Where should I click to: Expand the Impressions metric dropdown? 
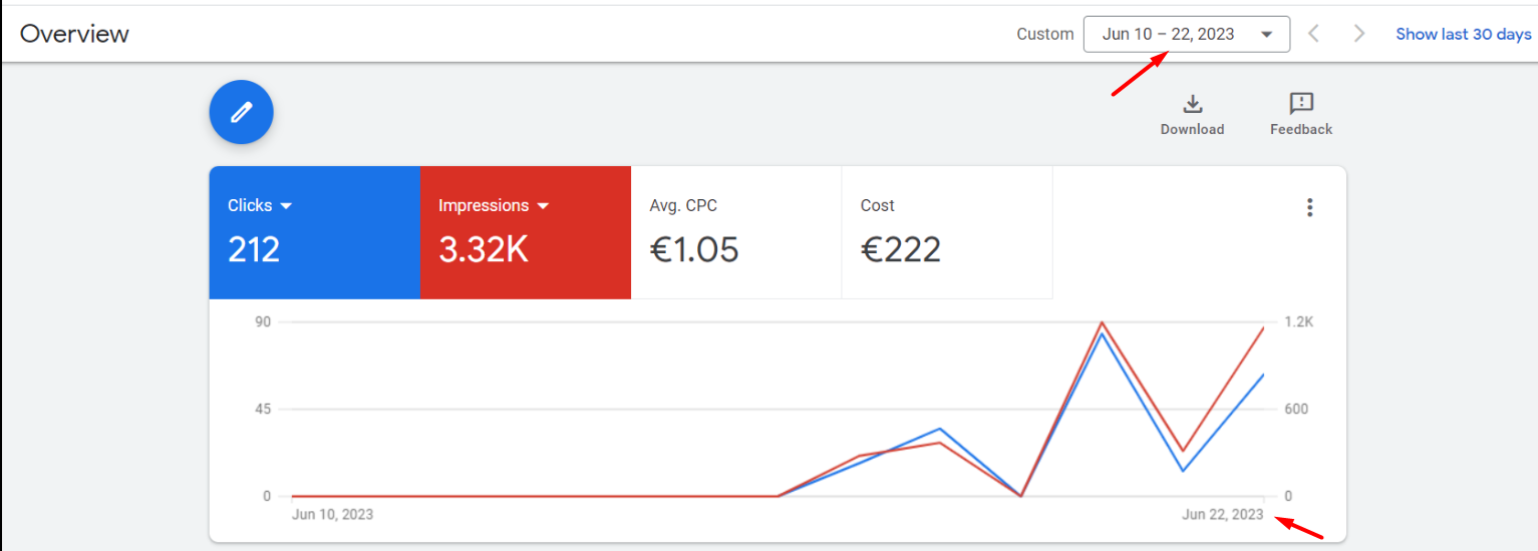tap(544, 206)
